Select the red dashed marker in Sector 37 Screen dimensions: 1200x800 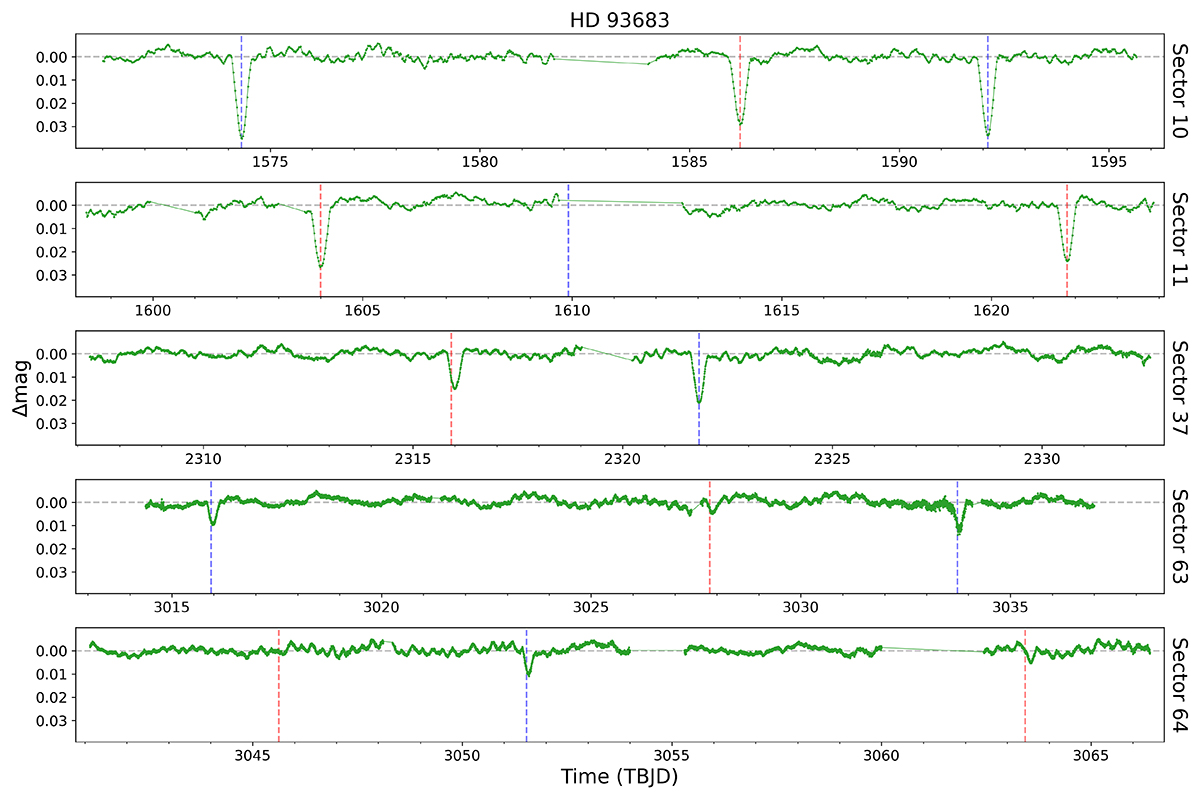[451, 400]
